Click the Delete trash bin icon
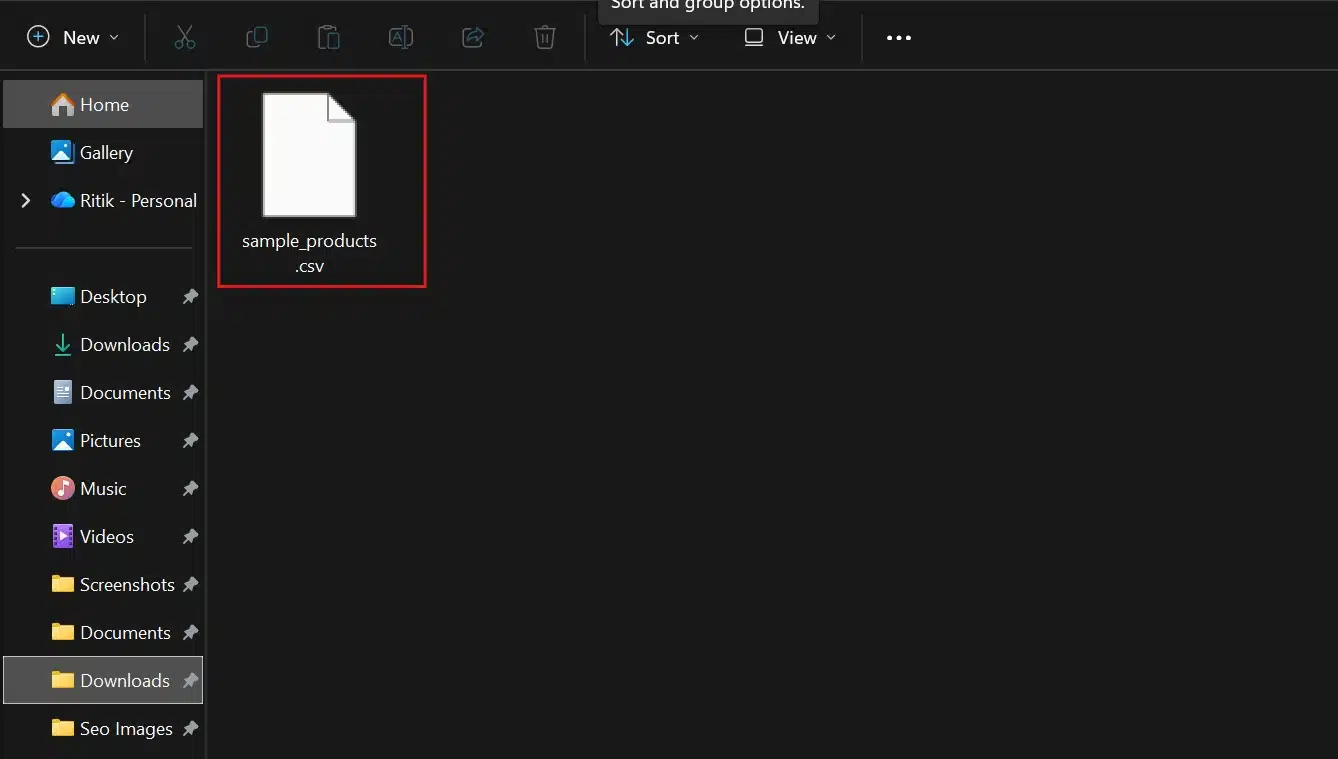Image resolution: width=1338 pixels, height=759 pixels. [x=545, y=38]
